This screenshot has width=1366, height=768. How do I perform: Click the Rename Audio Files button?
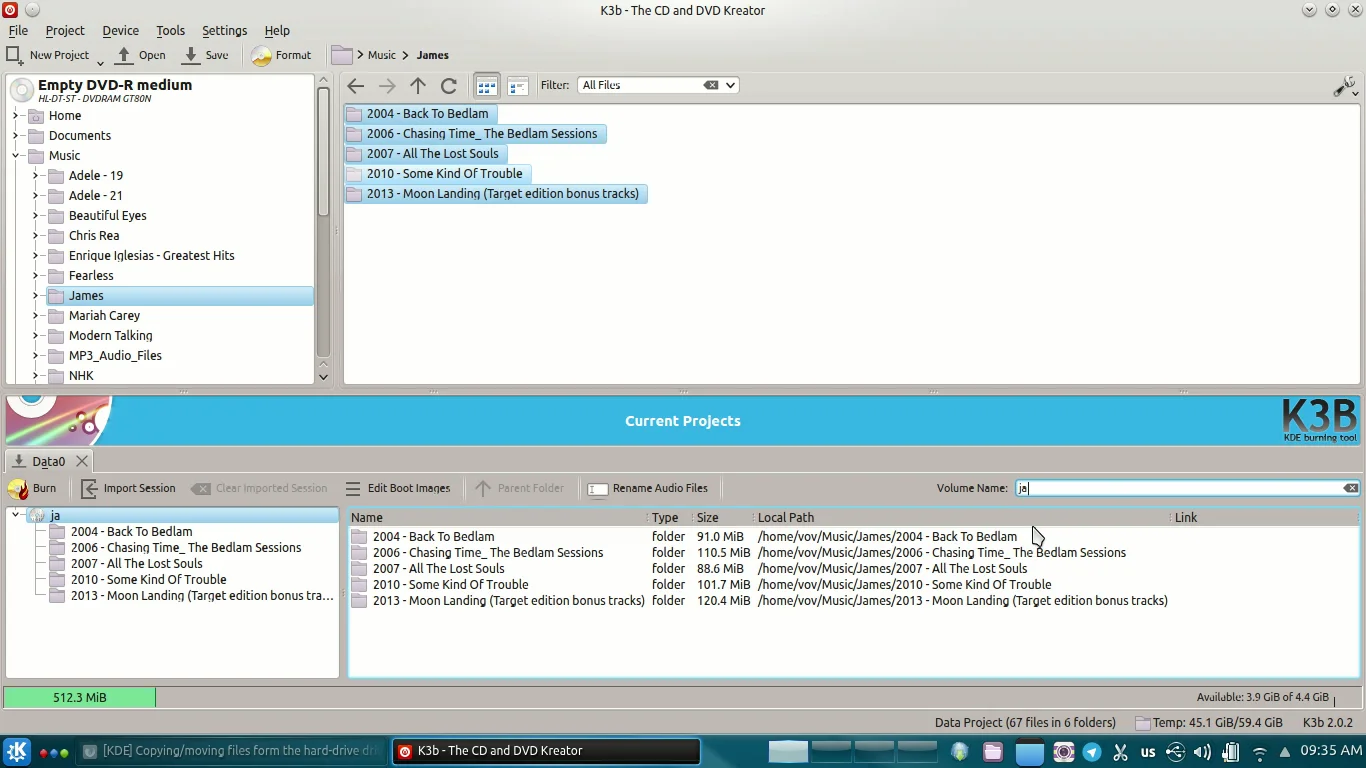click(648, 488)
